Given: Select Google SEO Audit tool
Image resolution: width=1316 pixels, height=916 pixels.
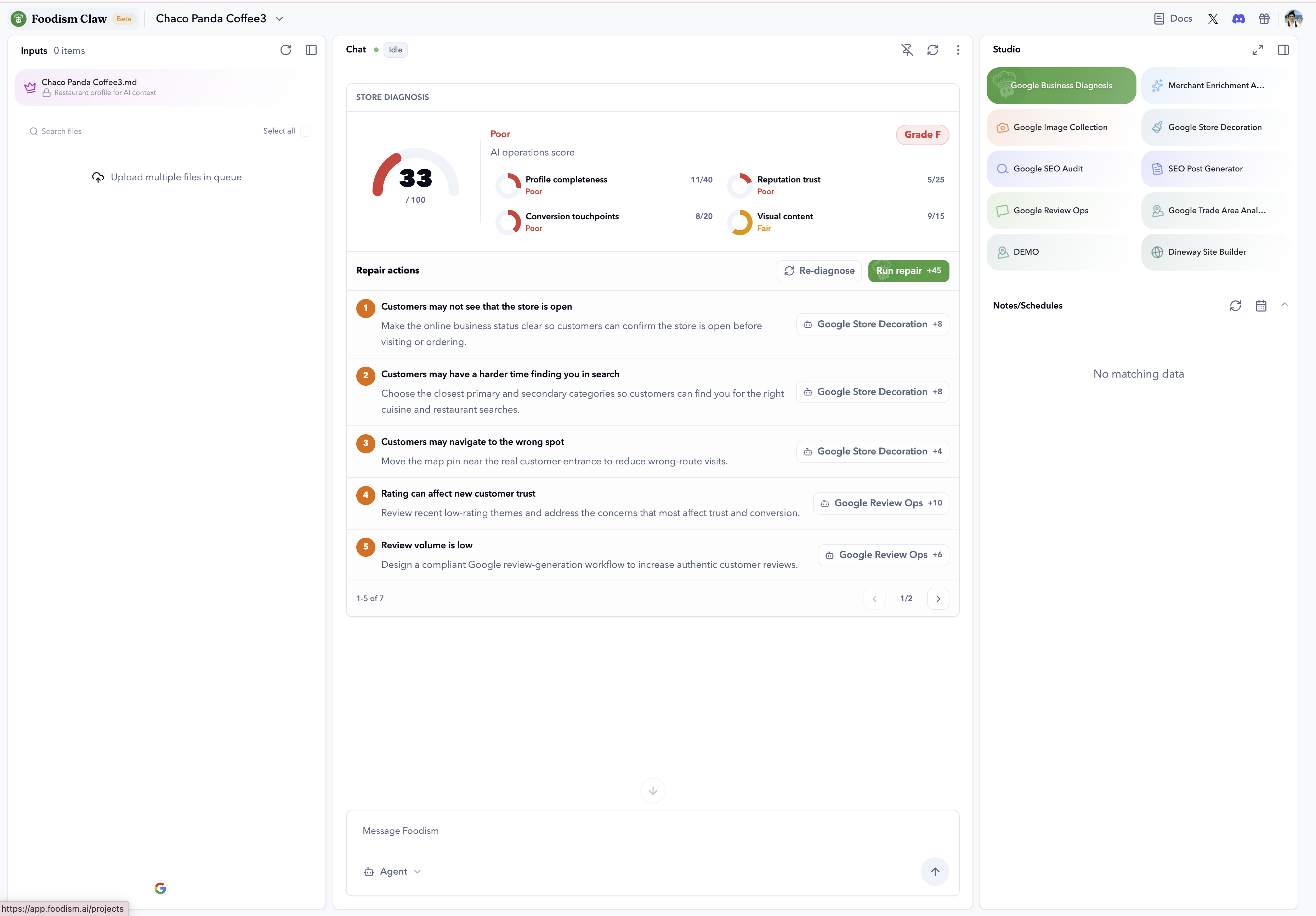Looking at the screenshot, I should [x=1061, y=169].
